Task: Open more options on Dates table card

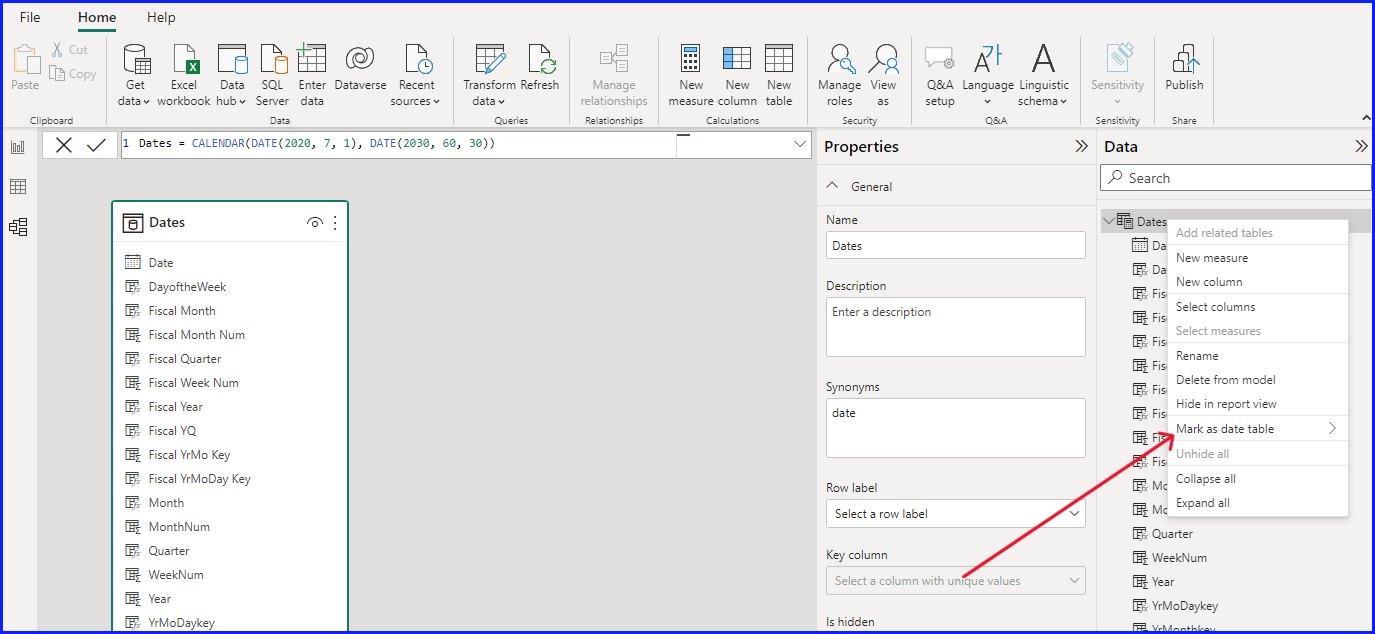Action: (x=335, y=223)
